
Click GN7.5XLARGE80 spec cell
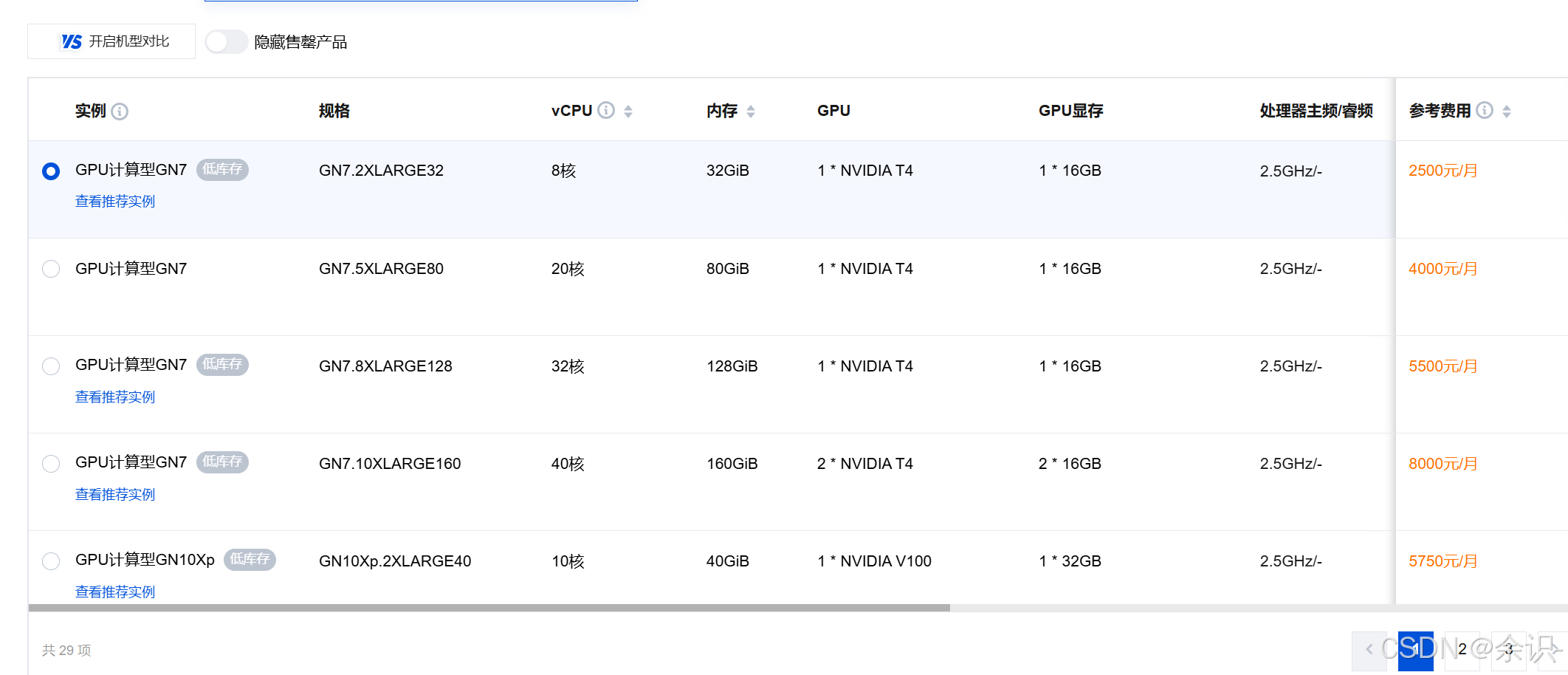point(381,269)
